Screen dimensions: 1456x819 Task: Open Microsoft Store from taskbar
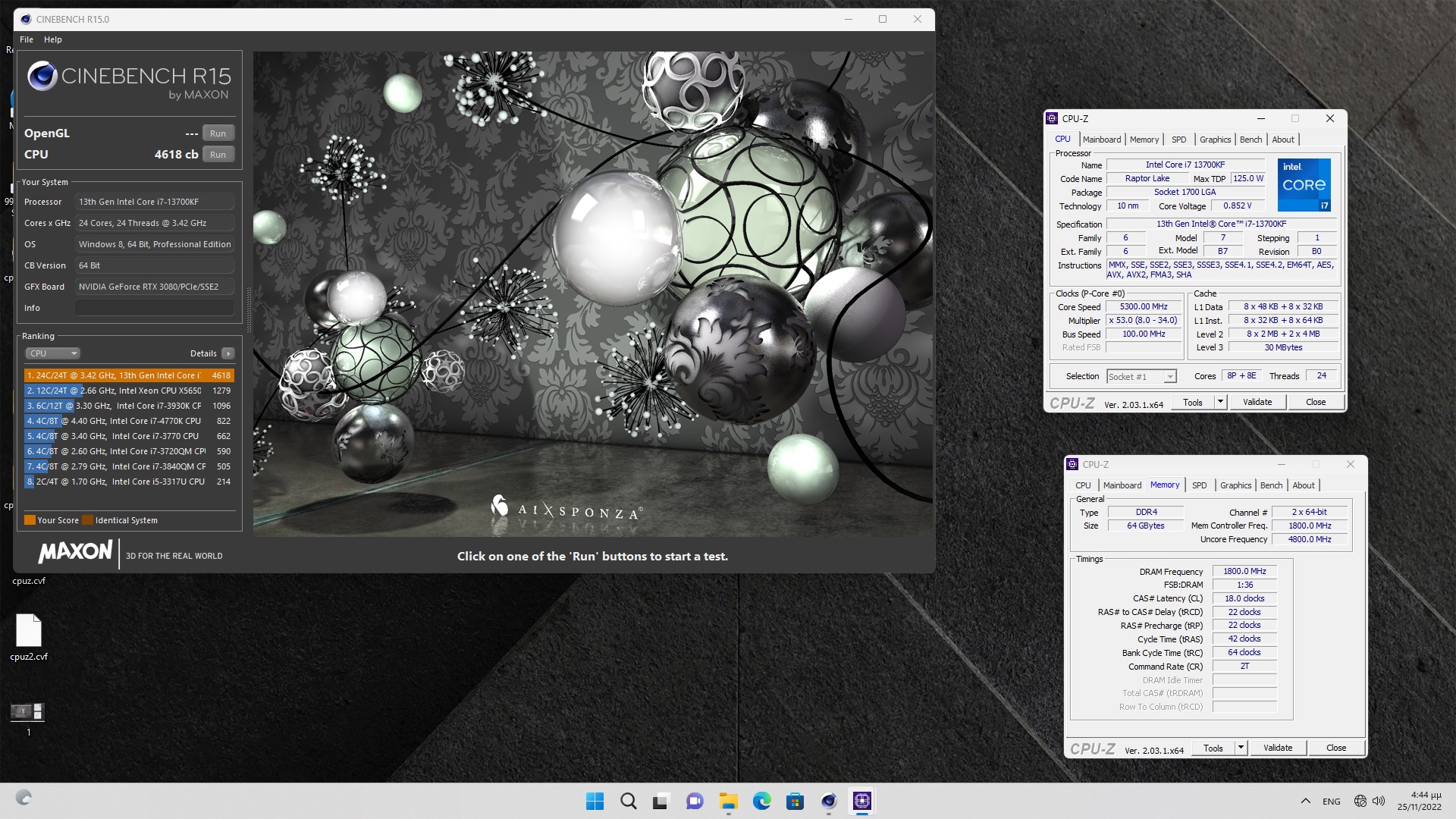tap(795, 801)
